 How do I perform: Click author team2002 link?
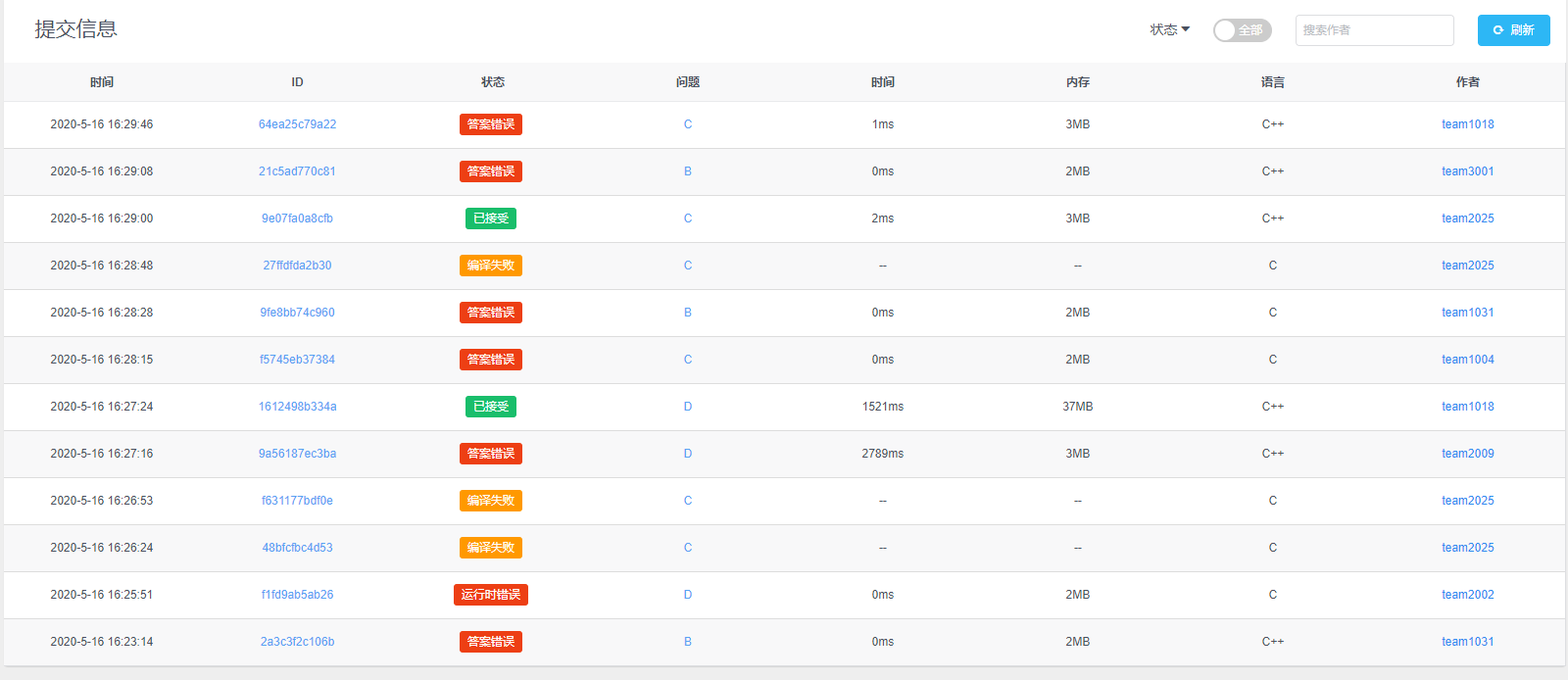click(x=1467, y=595)
